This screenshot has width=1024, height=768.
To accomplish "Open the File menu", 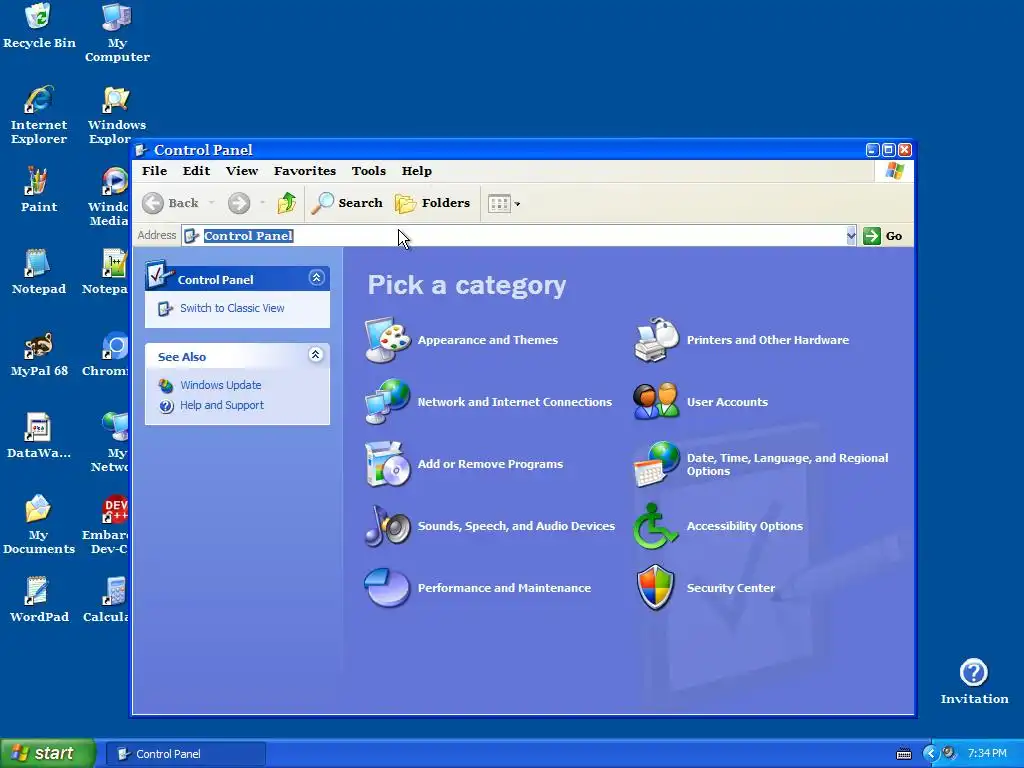I will click(x=155, y=170).
